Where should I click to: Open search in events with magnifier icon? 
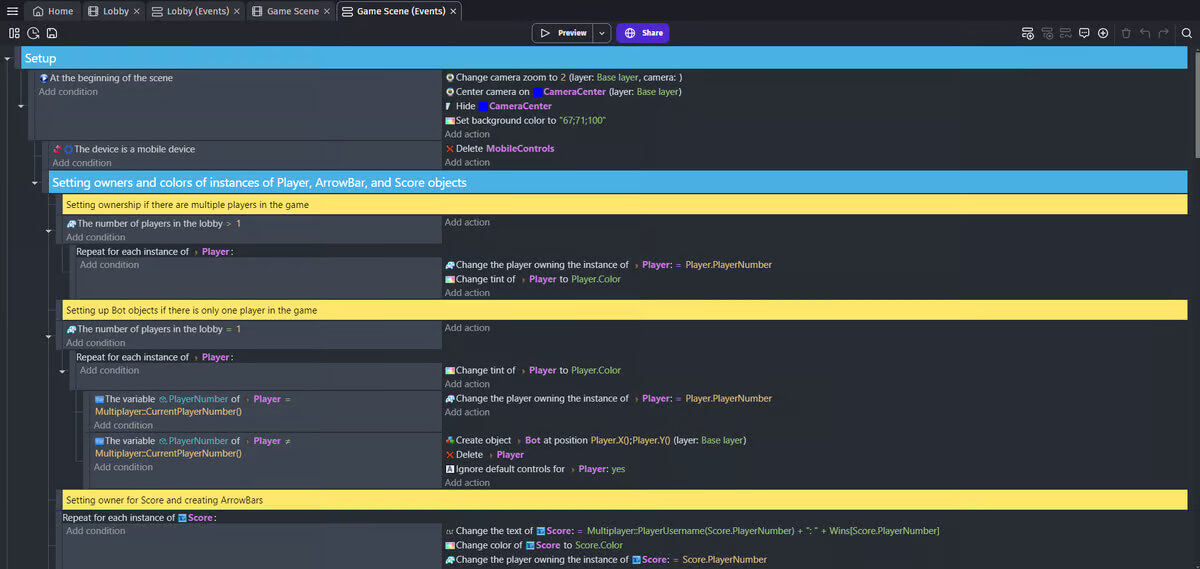(1186, 33)
